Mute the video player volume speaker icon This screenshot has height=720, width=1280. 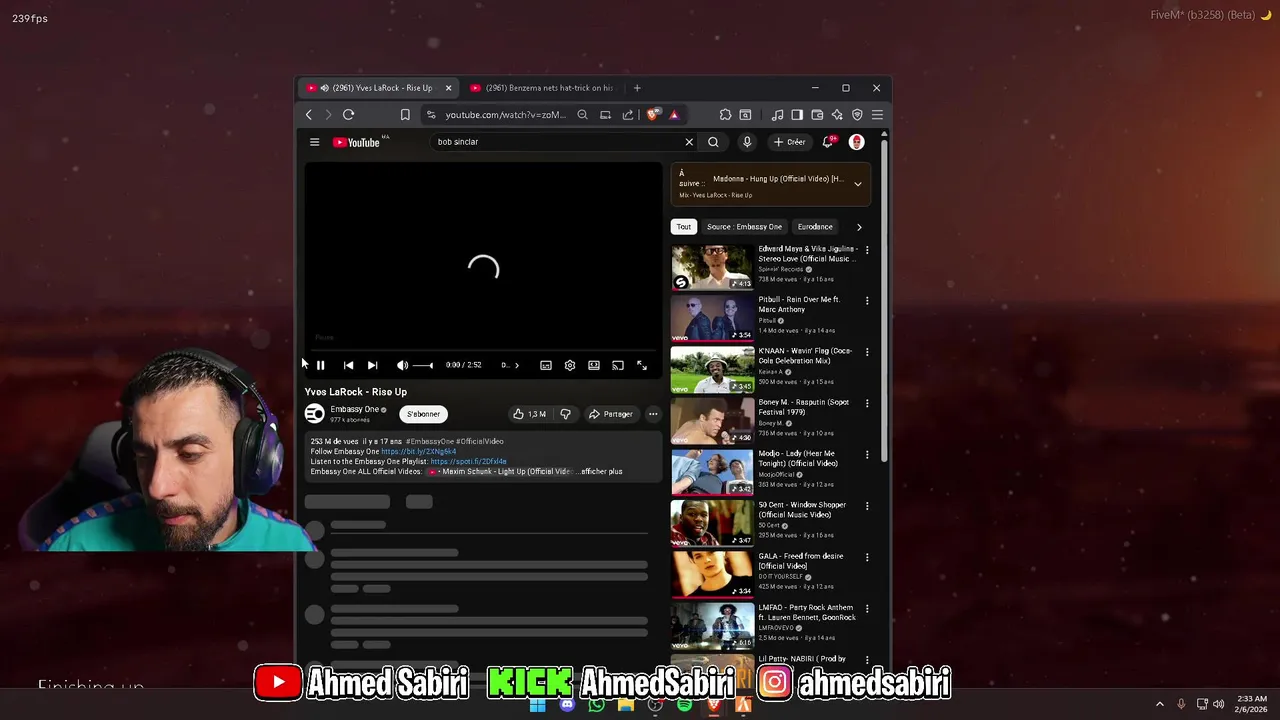coord(402,365)
